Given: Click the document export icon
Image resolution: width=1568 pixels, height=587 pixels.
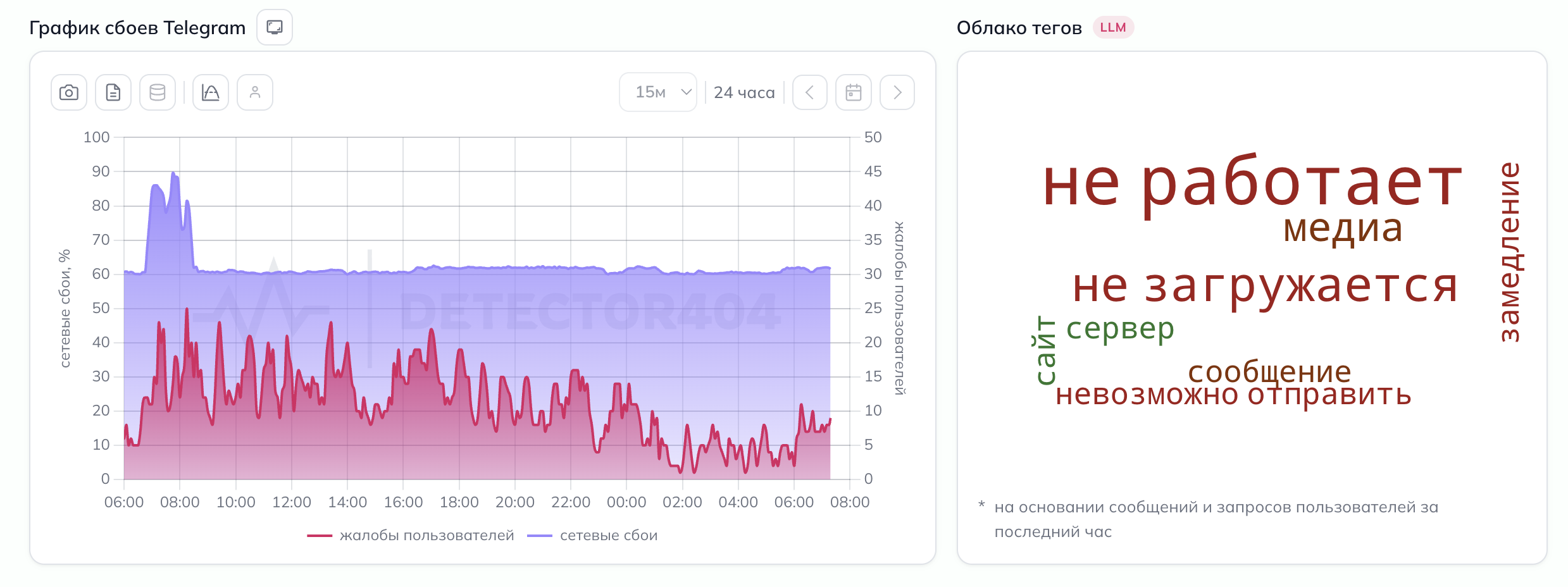Looking at the screenshot, I should tap(113, 93).
